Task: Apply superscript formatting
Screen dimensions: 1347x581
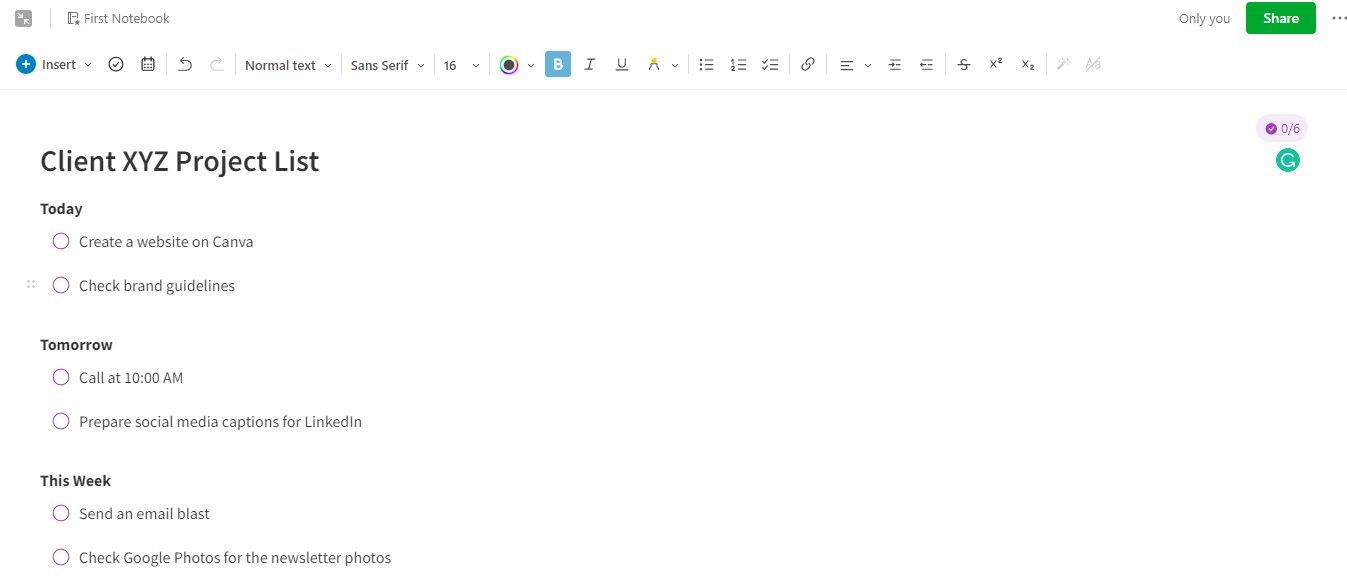Action: tap(995, 64)
